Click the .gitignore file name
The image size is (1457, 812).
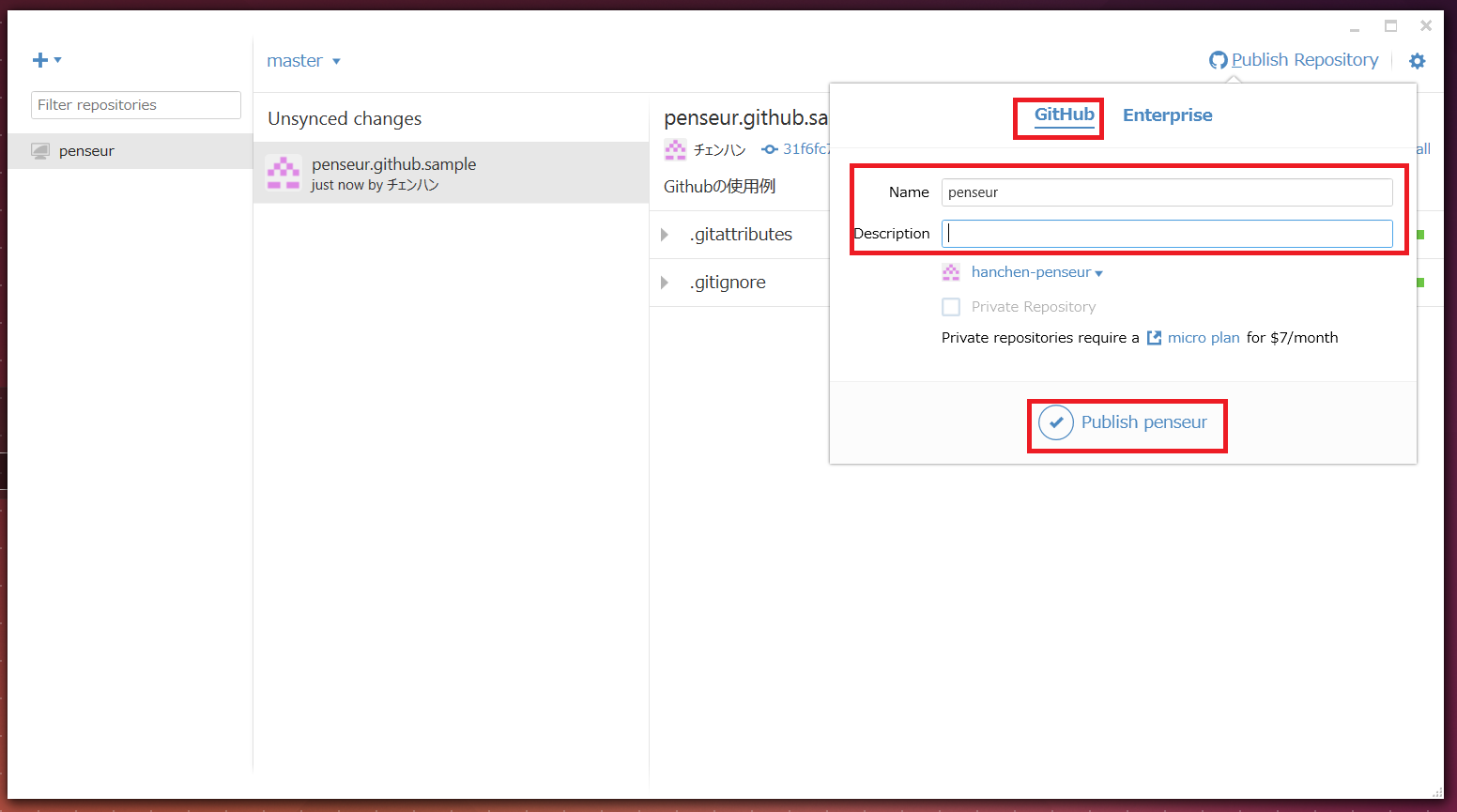[x=728, y=283]
